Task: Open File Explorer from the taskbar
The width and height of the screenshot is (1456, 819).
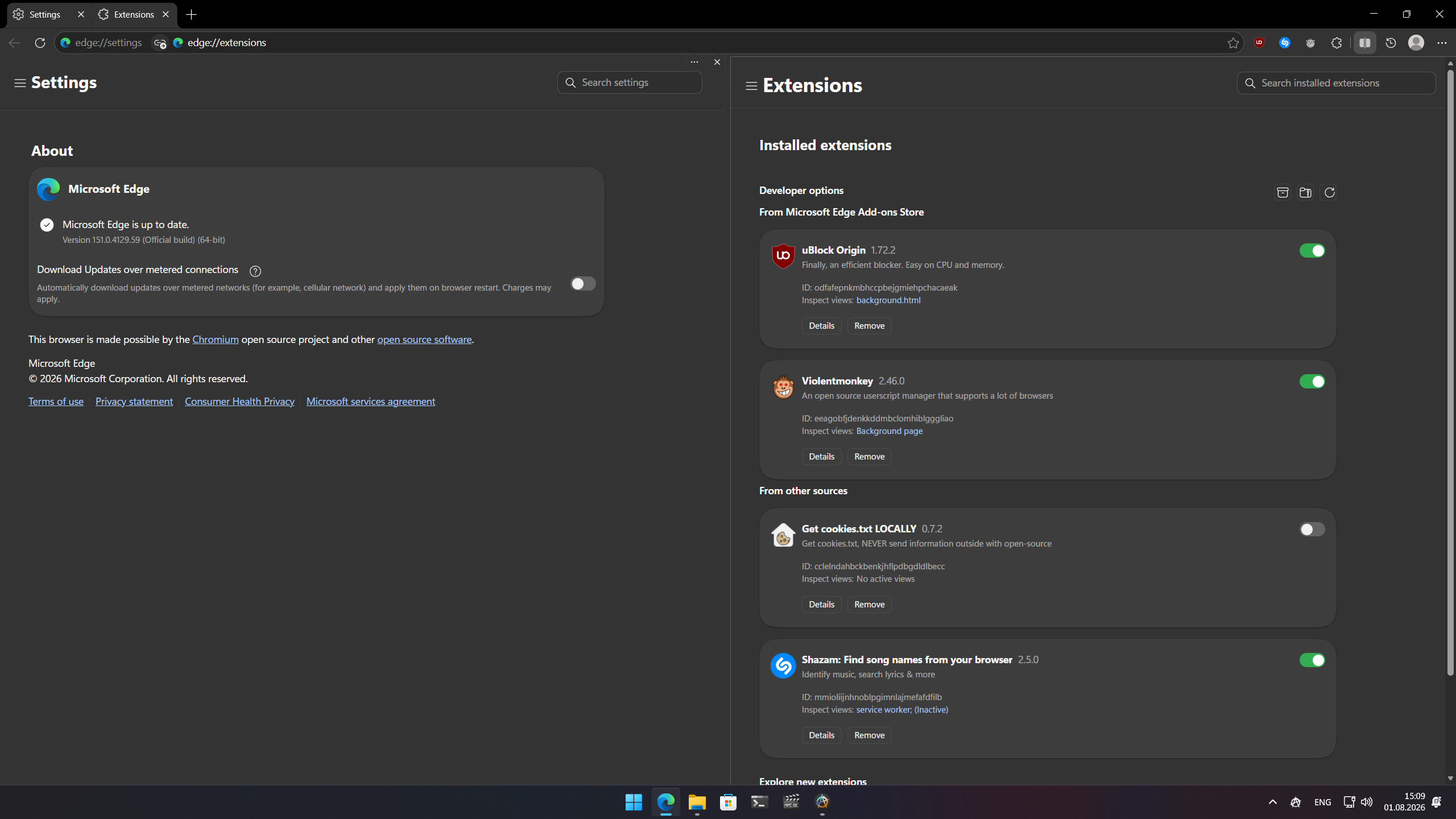Action: [697, 802]
